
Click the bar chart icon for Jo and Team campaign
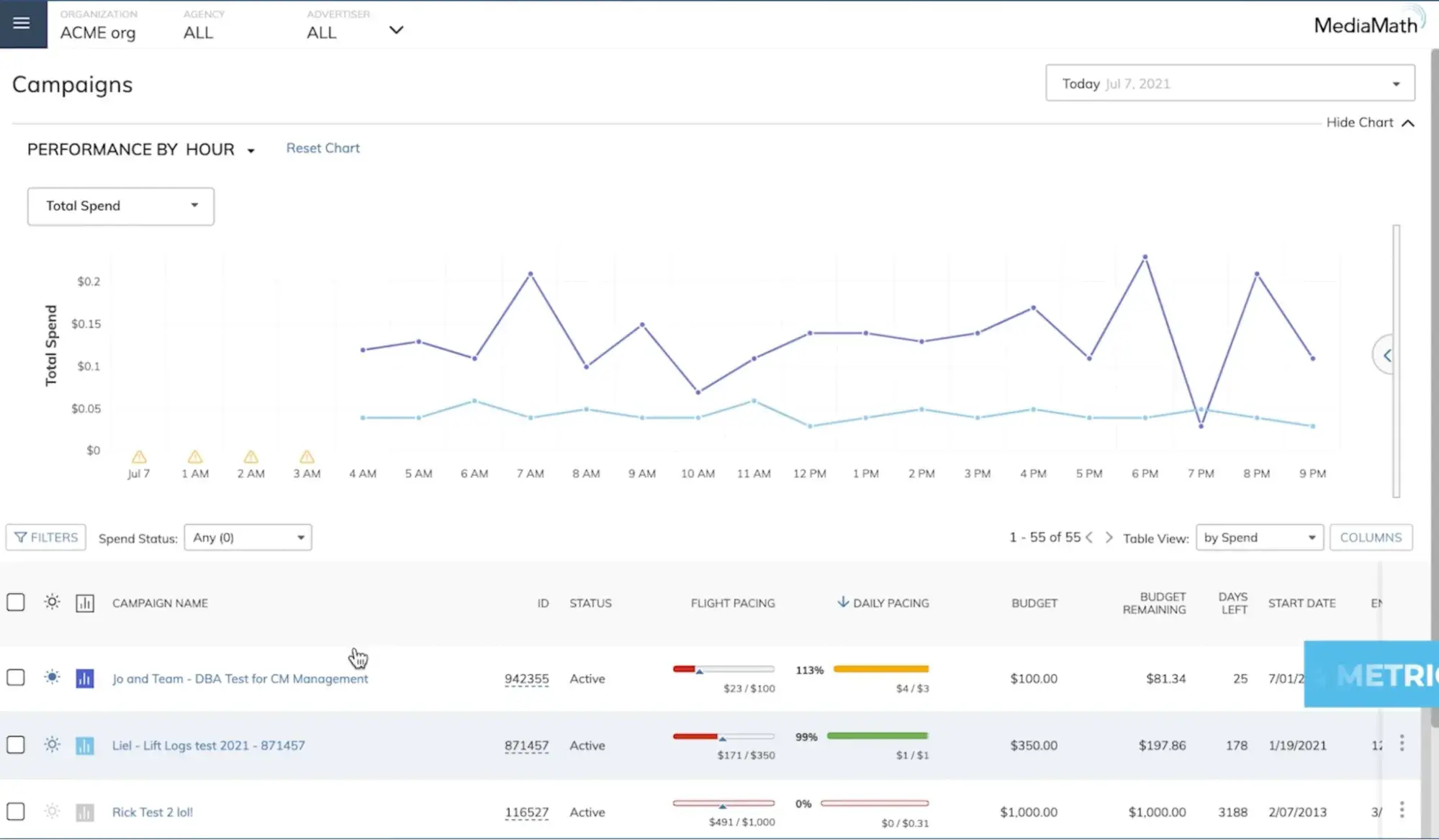[84, 678]
